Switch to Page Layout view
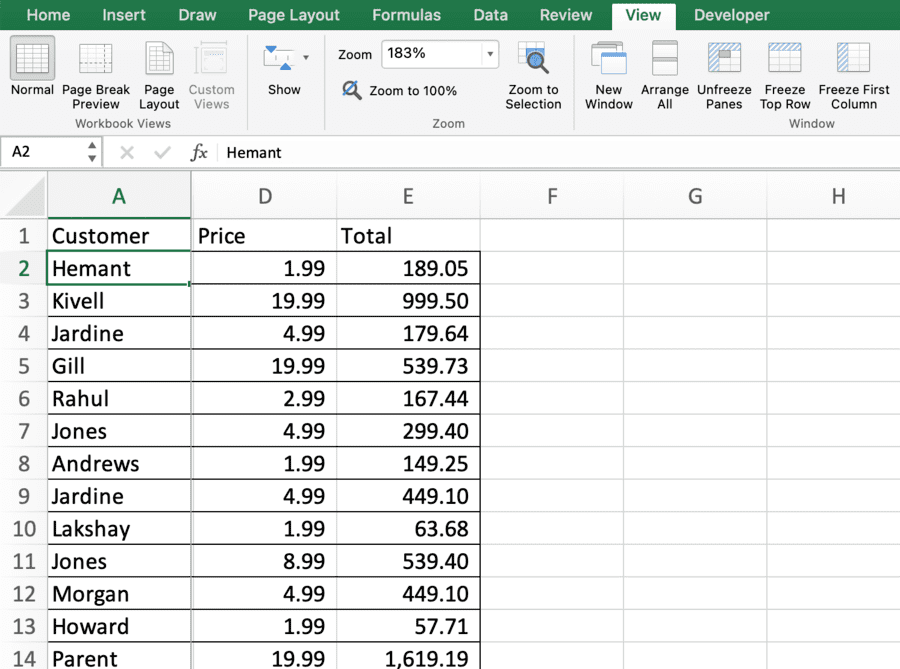 click(159, 76)
